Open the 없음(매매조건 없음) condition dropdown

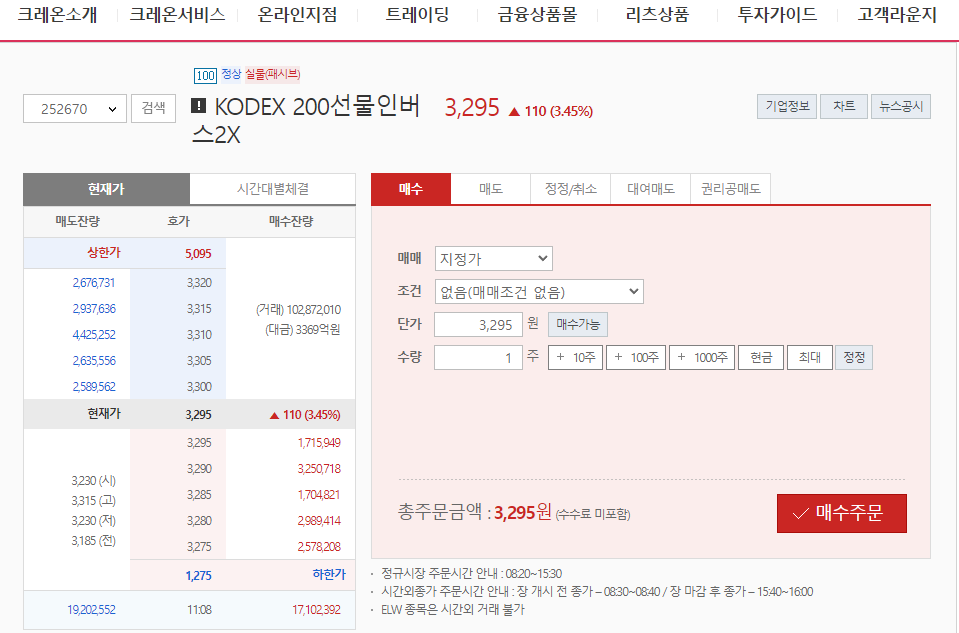click(x=539, y=292)
